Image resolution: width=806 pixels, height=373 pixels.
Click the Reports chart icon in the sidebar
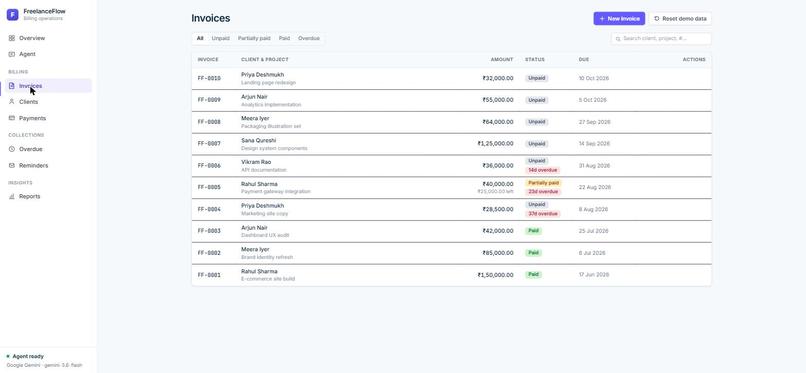tap(12, 196)
